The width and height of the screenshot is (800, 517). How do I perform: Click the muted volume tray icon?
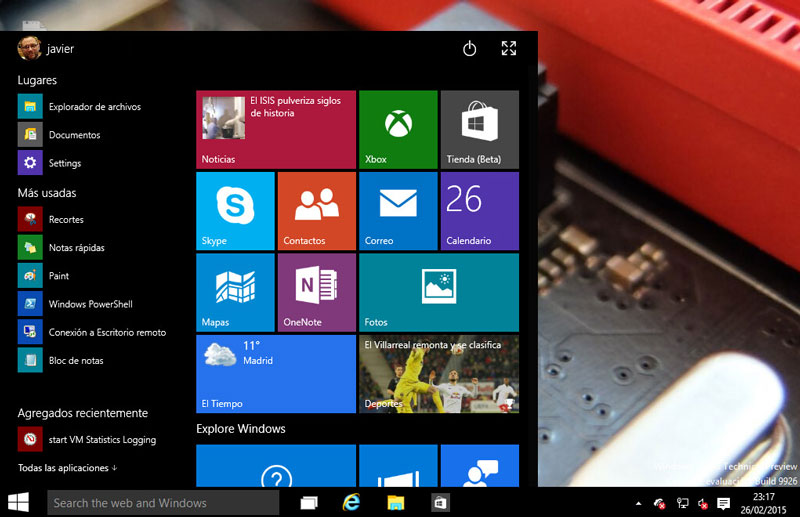(703, 504)
